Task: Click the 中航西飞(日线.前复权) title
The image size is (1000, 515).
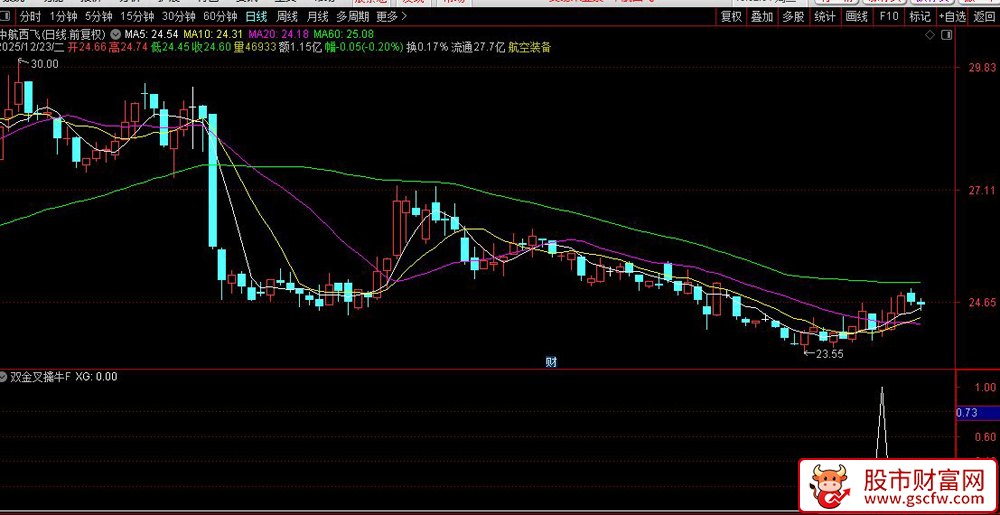Action: click(53, 34)
